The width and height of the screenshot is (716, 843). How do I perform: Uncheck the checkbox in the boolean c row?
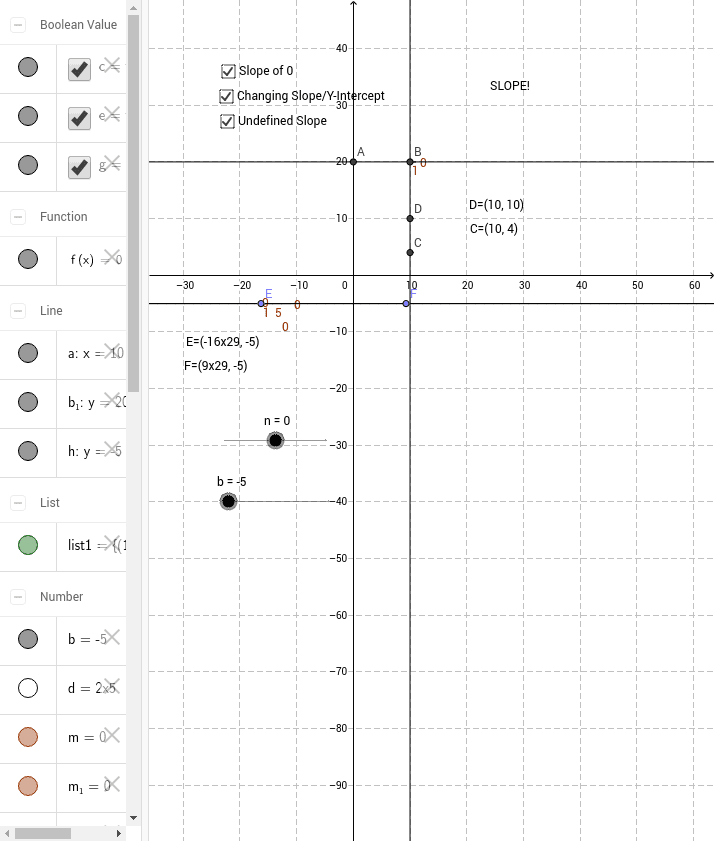(80, 69)
